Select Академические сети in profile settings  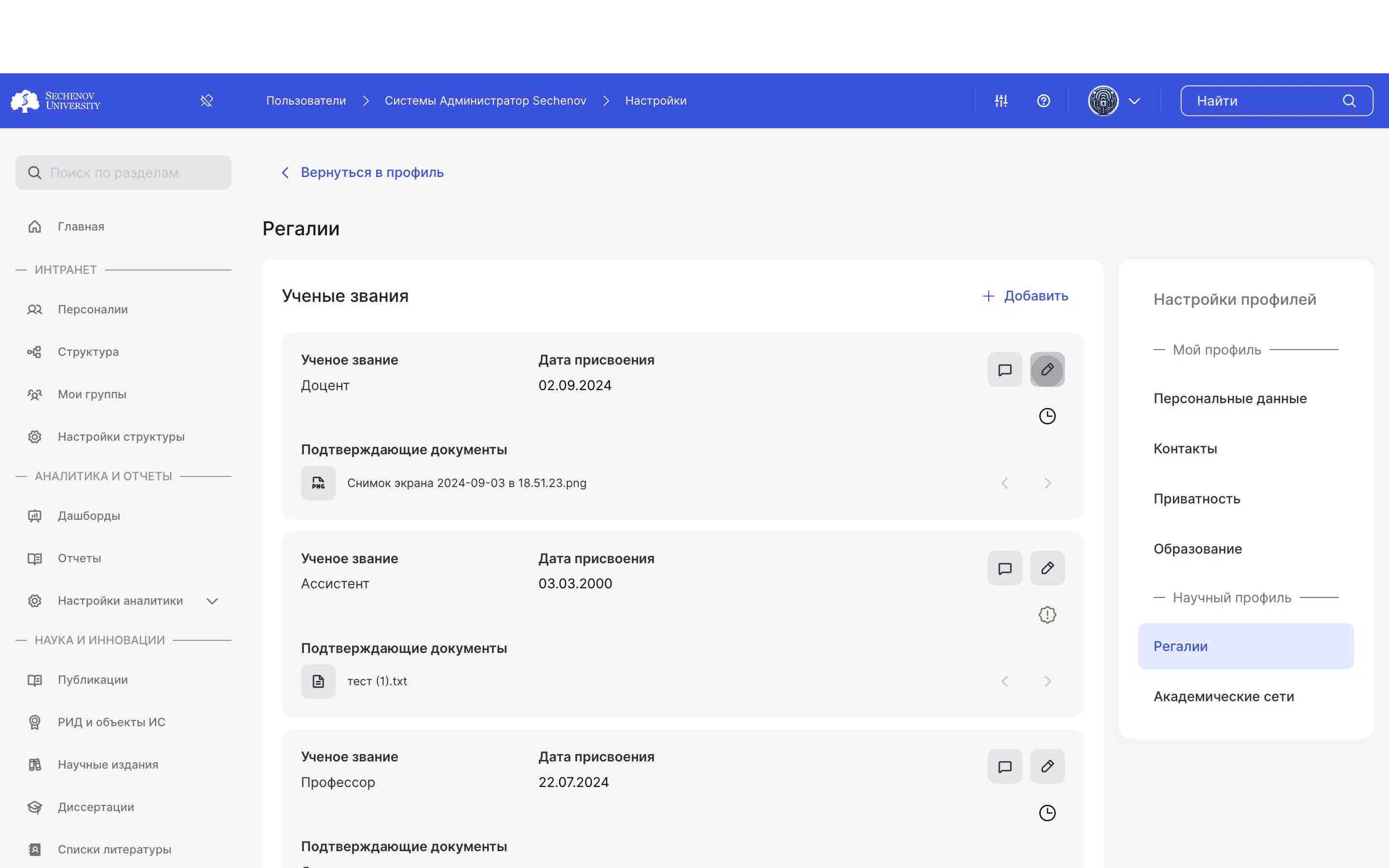[1224, 696]
